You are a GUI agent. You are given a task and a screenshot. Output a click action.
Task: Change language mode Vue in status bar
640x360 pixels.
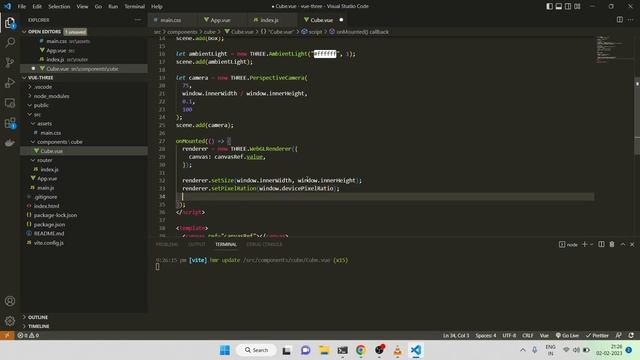(544, 335)
